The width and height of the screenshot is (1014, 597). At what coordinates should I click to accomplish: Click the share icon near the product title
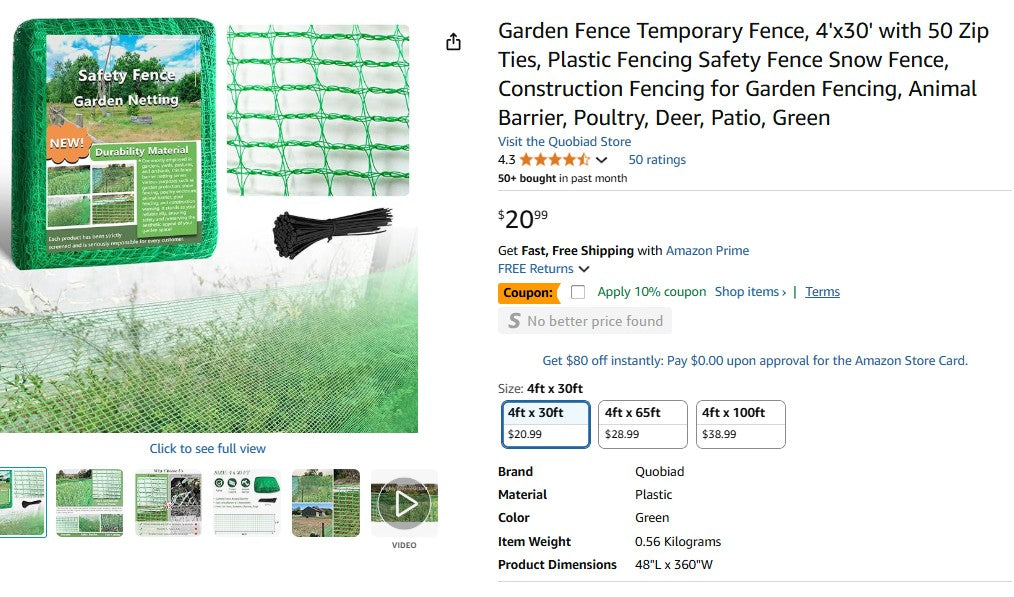click(453, 41)
